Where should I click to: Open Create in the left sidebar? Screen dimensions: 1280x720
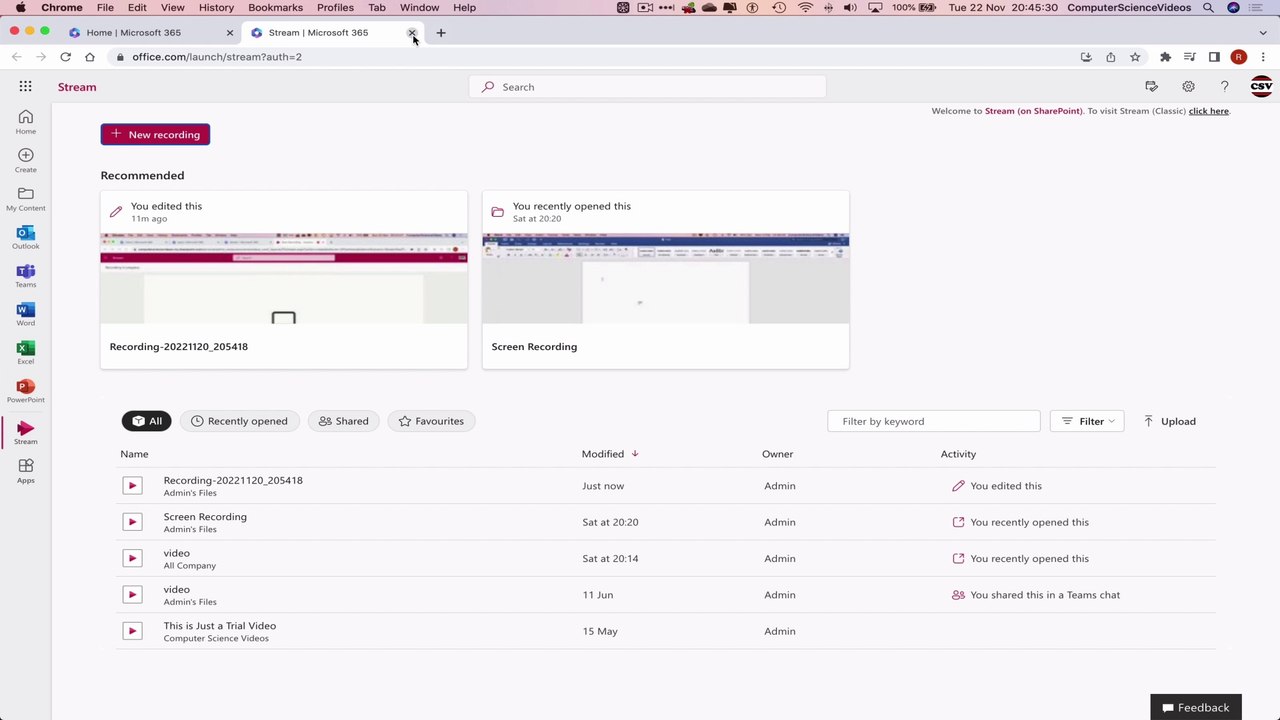click(x=25, y=160)
